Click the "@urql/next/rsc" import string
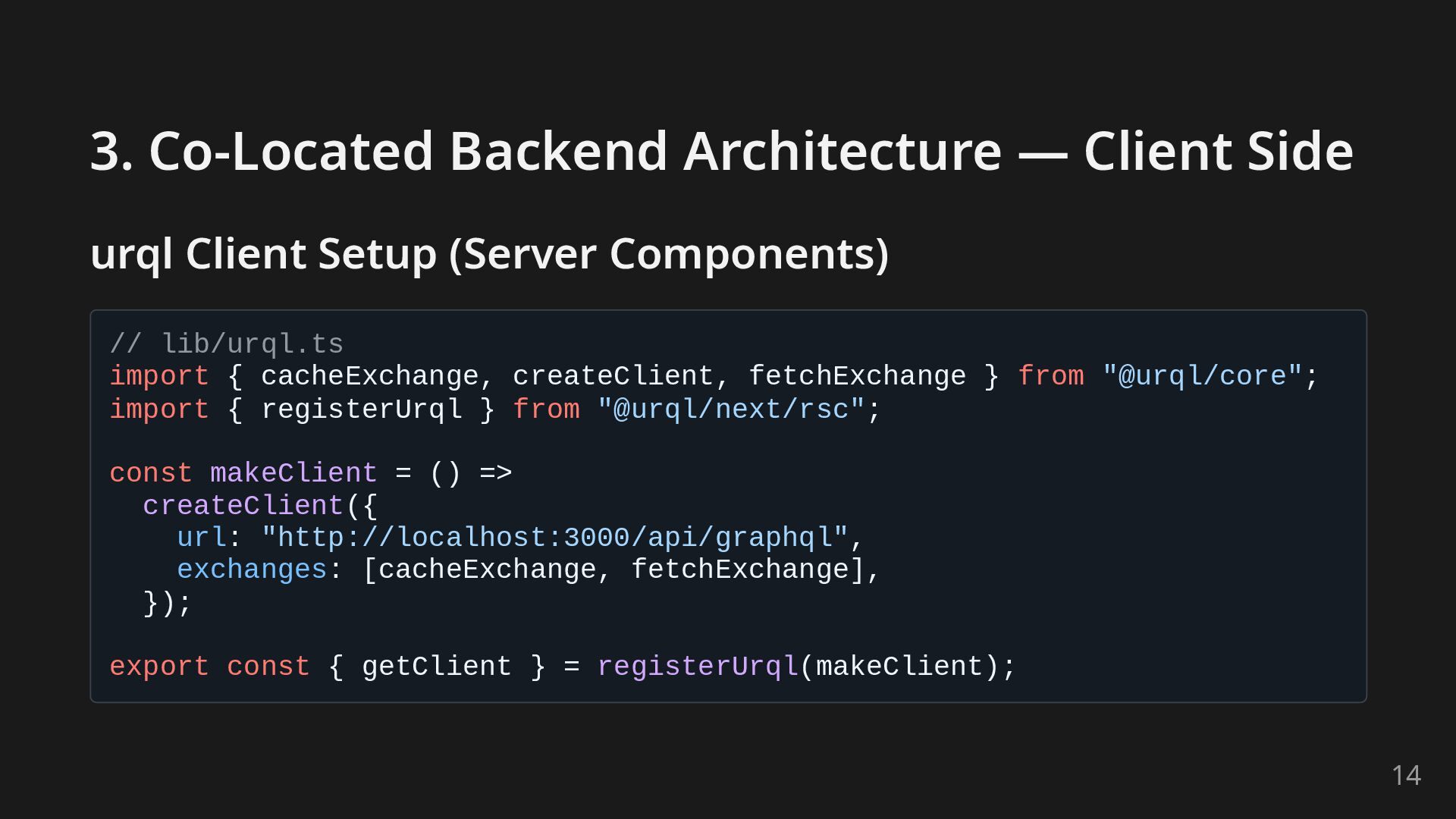This screenshot has height=819, width=1456. click(x=730, y=409)
